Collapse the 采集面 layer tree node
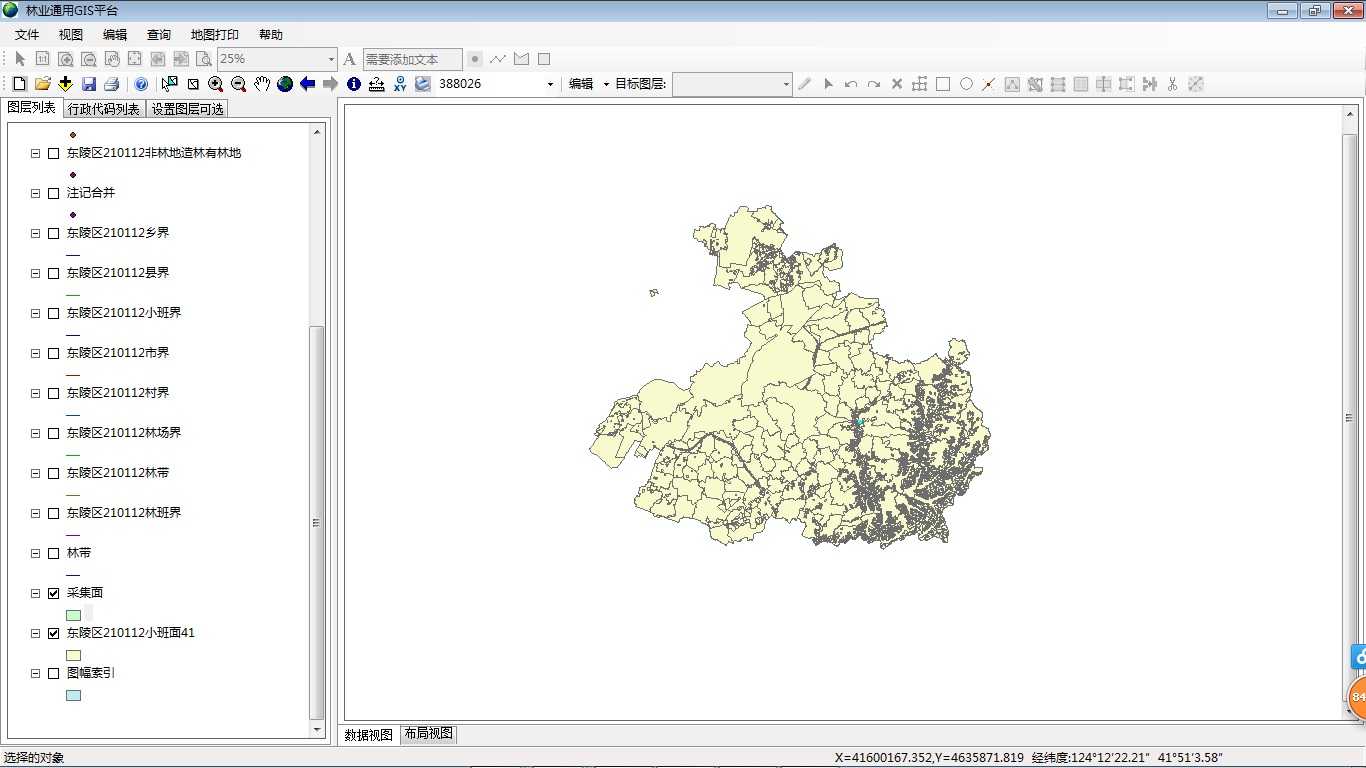This screenshot has width=1366, height=768. [36, 593]
